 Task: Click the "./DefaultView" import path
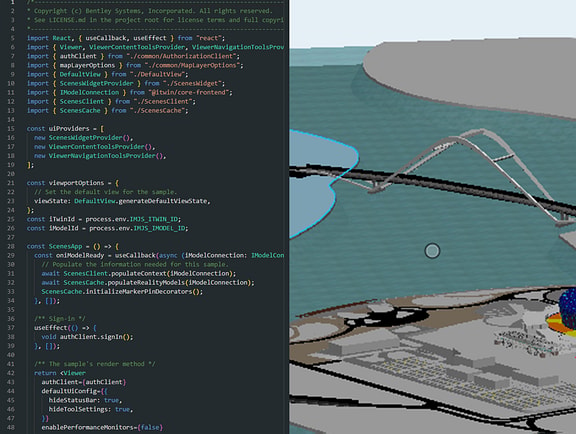click(157, 74)
